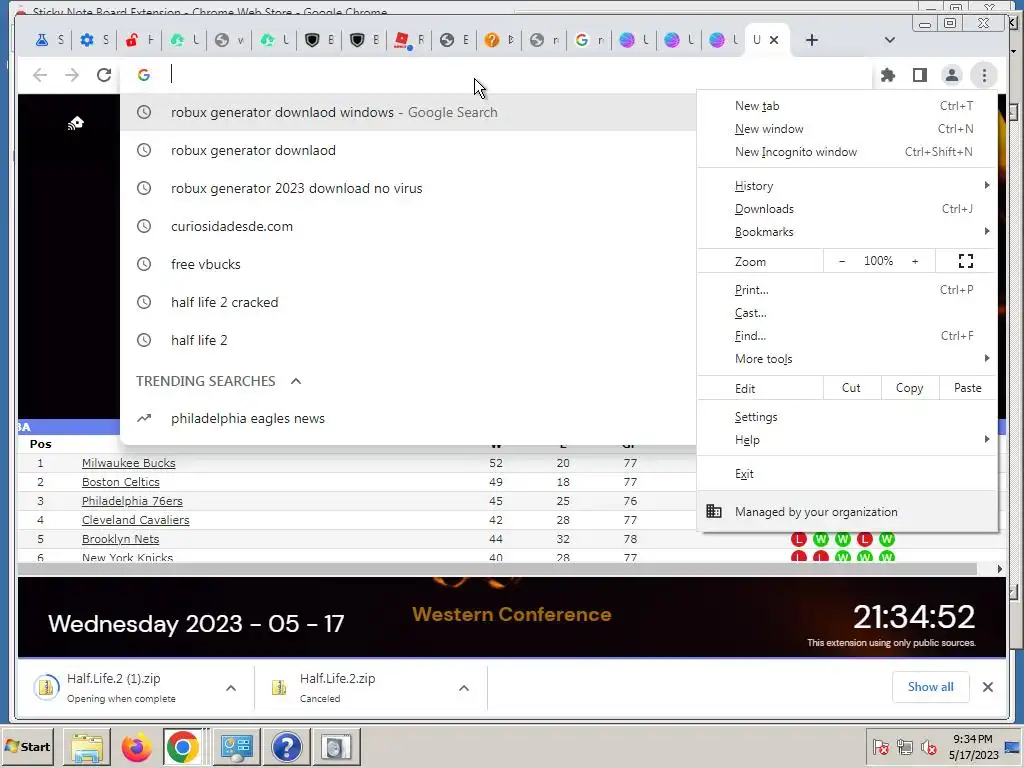1024x768 pixels.
Task: Click the browser reload icon
Action: click(104, 75)
